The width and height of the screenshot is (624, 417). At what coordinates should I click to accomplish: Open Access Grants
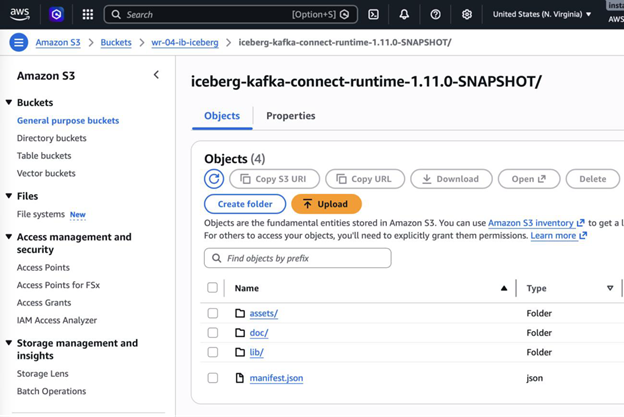pos(44,302)
